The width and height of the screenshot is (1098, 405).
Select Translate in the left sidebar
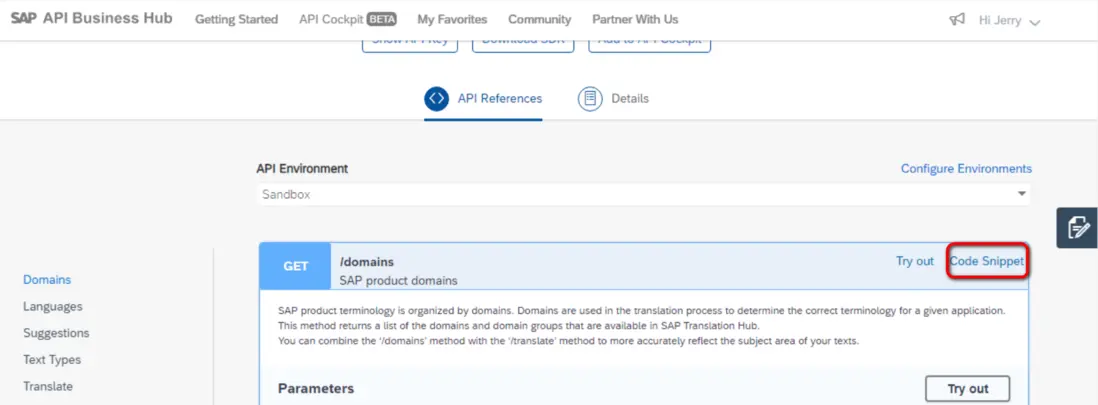coord(48,386)
